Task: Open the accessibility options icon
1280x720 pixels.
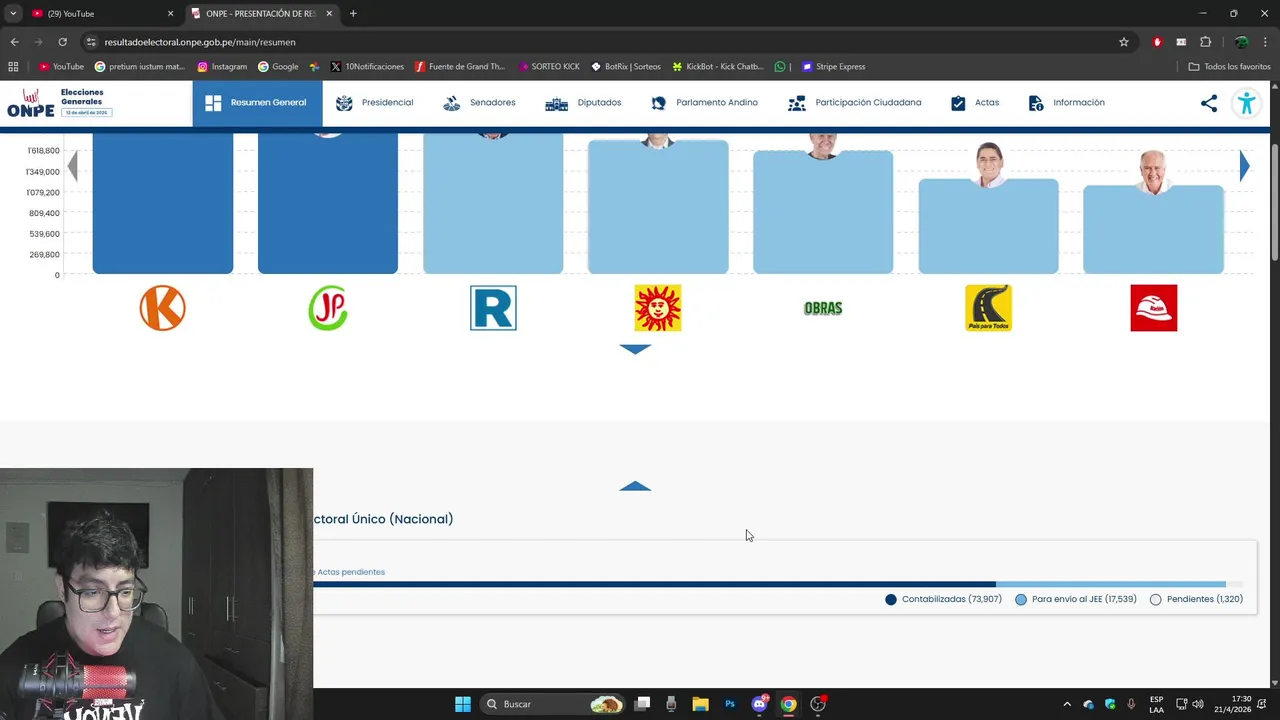Action: coord(1246,103)
